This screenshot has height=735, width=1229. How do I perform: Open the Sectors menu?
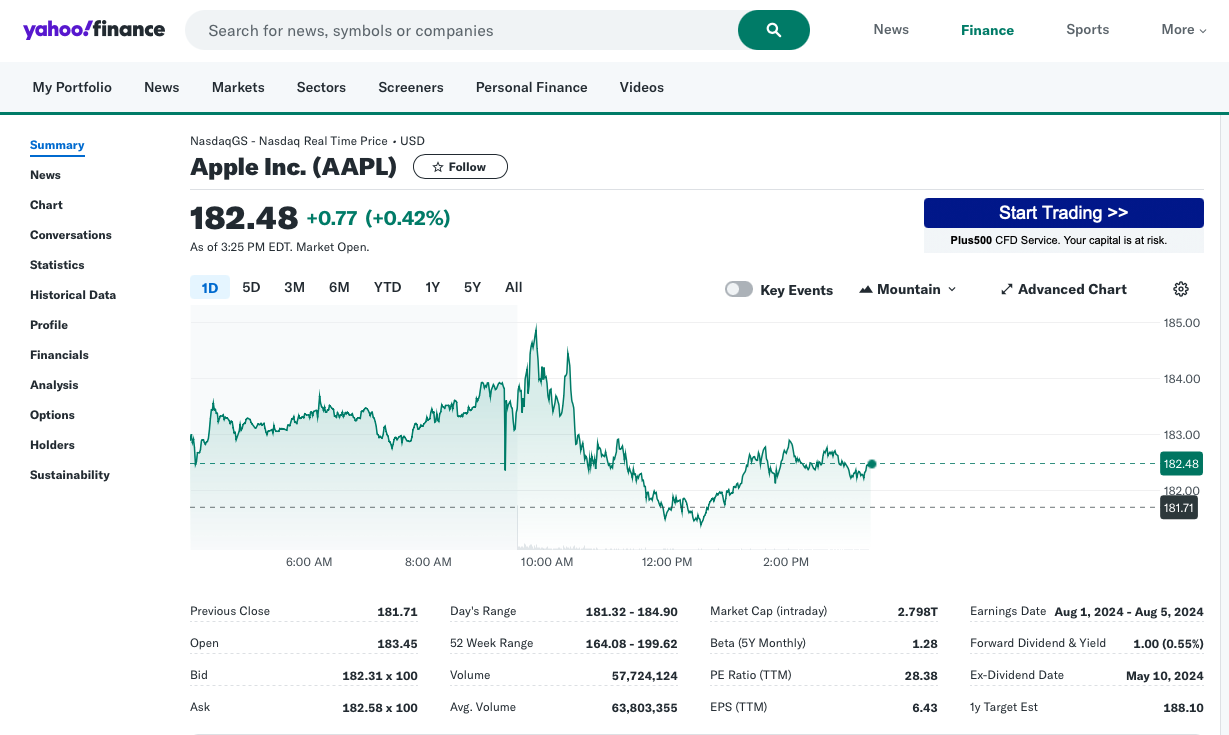321,87
